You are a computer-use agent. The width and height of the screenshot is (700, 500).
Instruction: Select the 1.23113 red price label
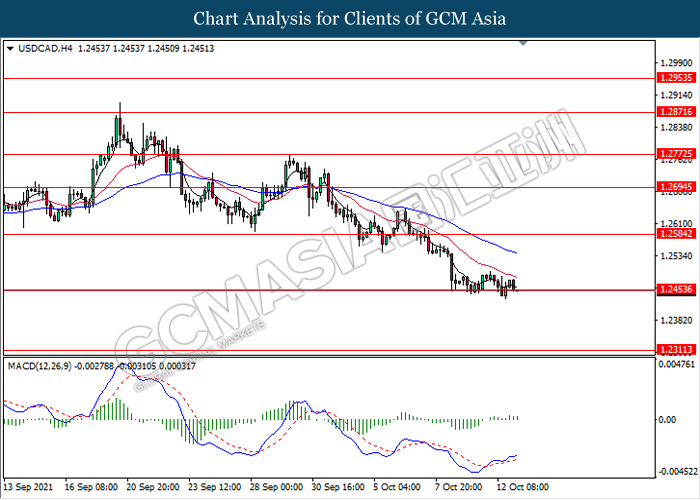tap(676, 350)
